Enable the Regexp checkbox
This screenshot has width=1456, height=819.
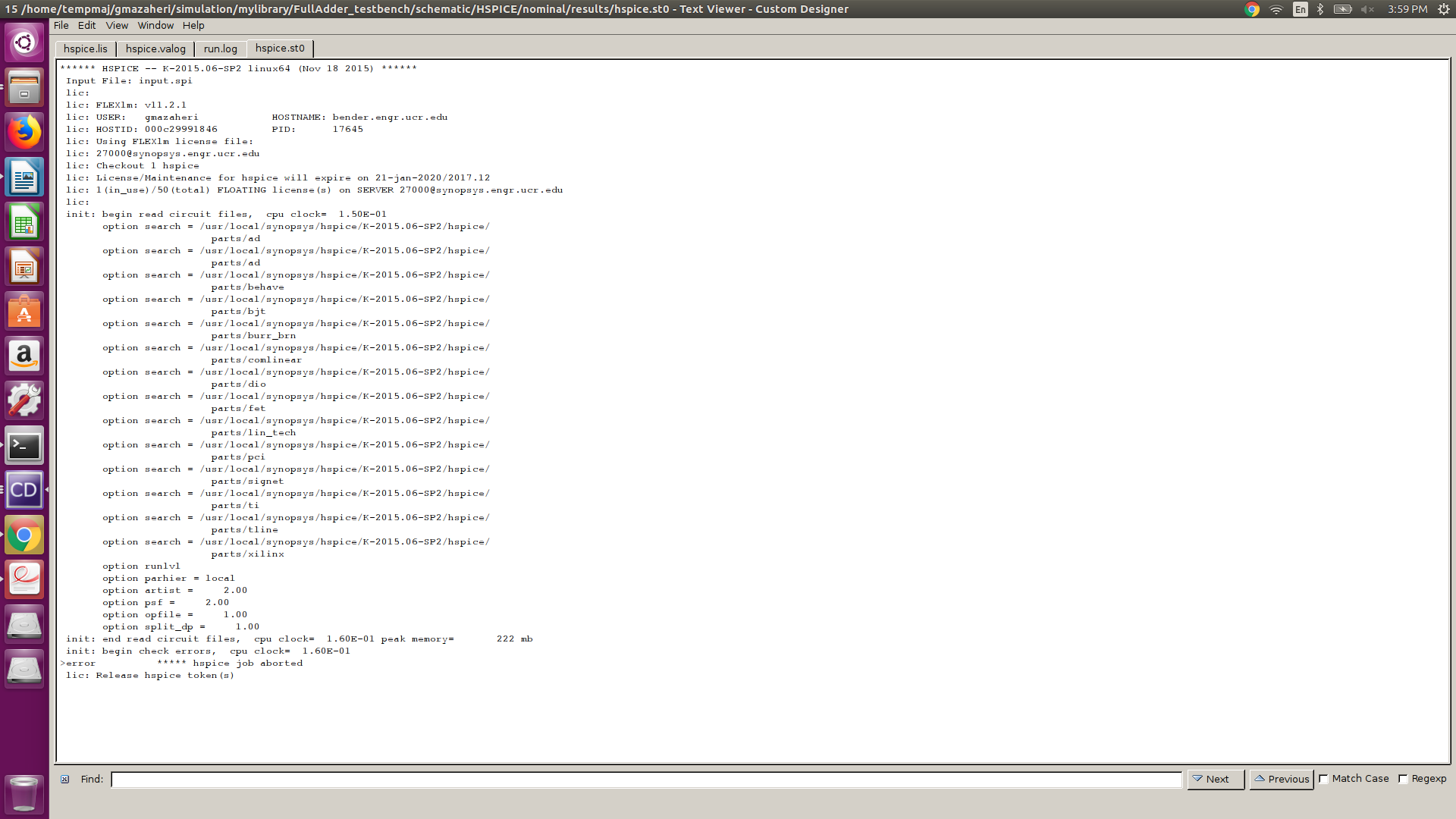(1403, 779)
